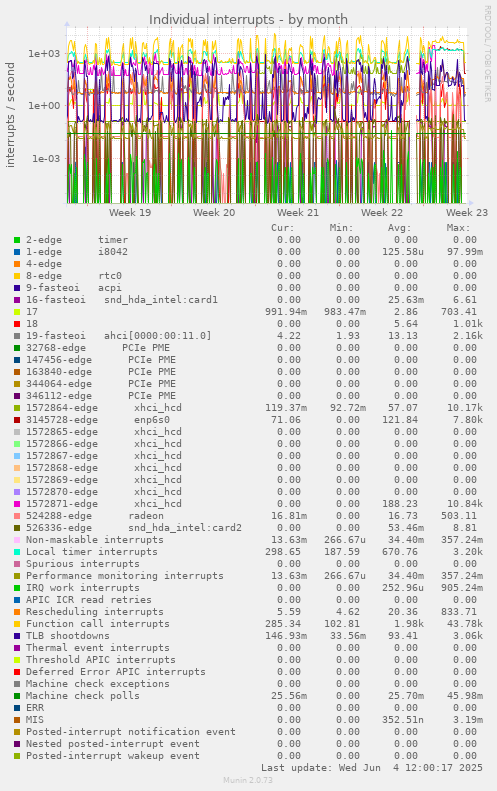Click the Munin 2.0.73 footer text
Image resolution: width=497 pixels, height=791 pixels.
pyautogui.click(x=248, y=780)
